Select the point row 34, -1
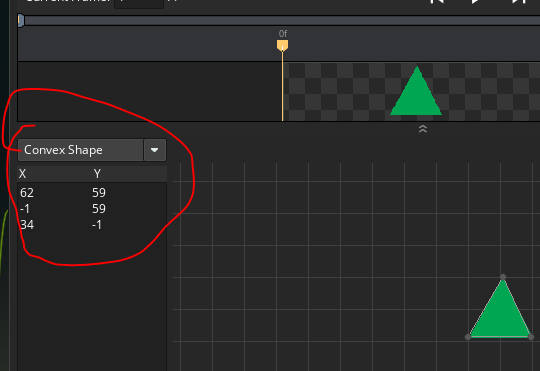540x371 pixels. 92,225
